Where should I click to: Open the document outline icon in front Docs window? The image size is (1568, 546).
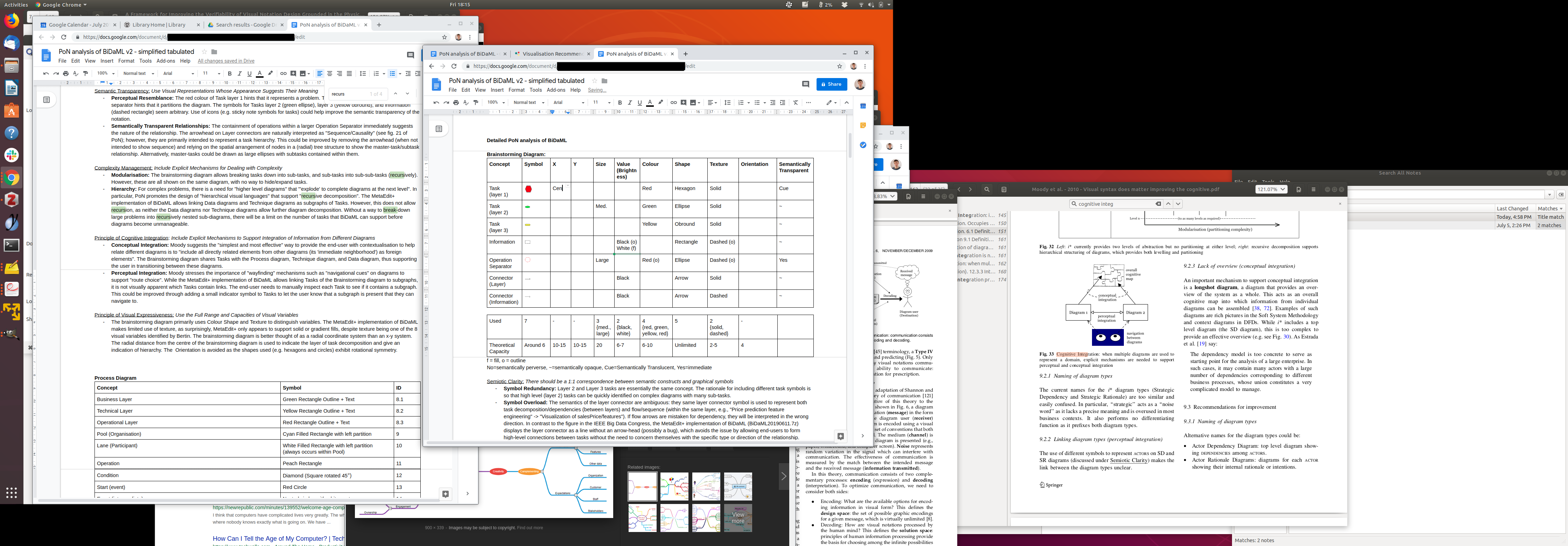[x=439, y=129]
